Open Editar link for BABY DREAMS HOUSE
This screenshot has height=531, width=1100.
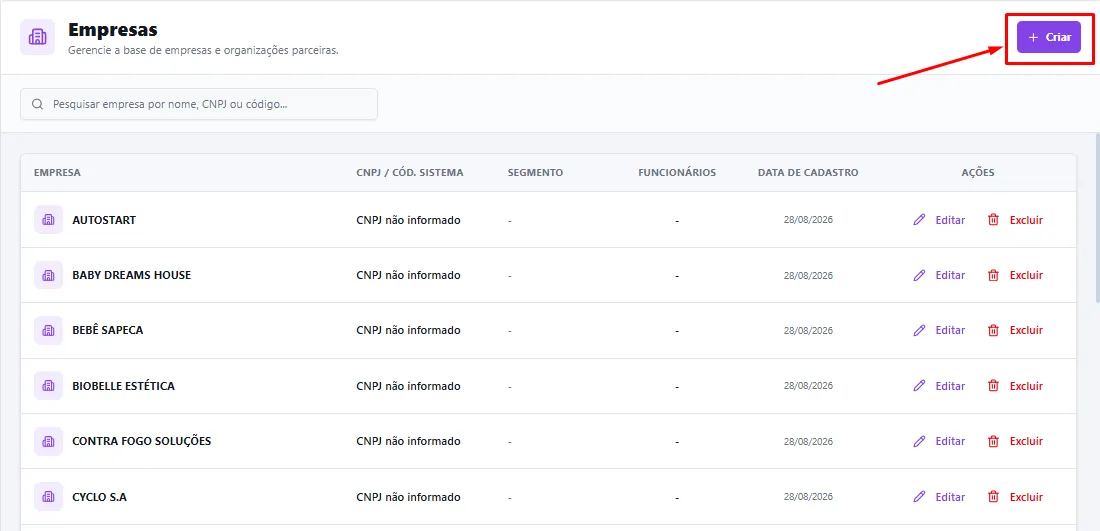(x=950, y=275)
